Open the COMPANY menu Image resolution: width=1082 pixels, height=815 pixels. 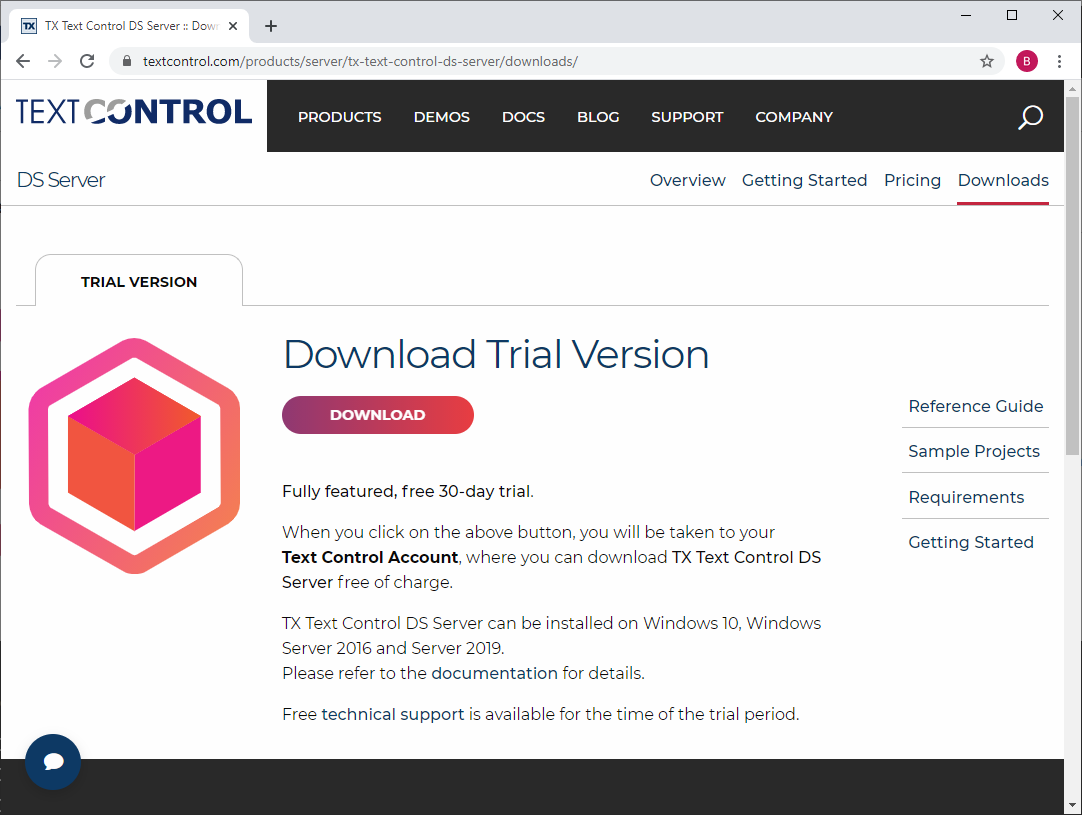[794, 117]
